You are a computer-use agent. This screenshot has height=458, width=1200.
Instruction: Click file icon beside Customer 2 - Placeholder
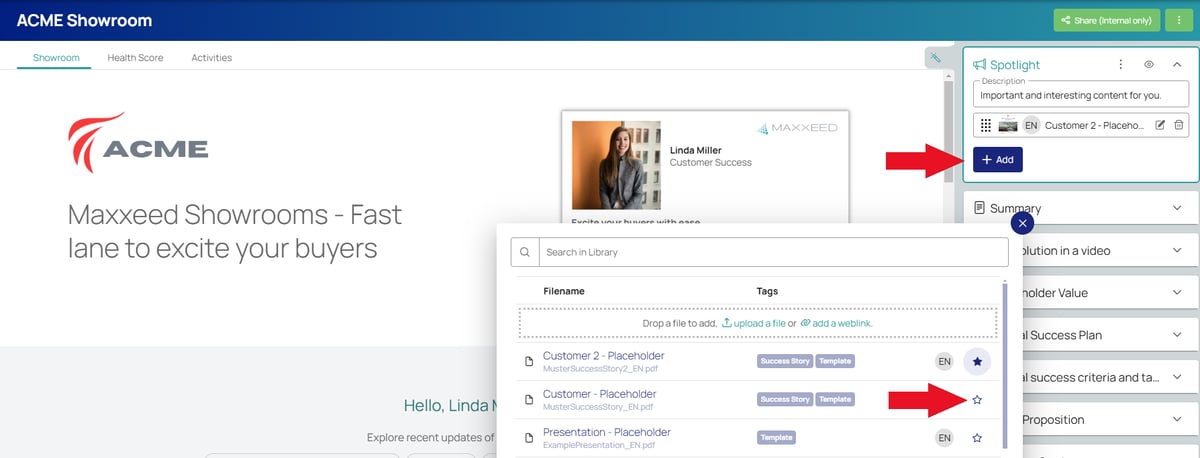point(530,361)
